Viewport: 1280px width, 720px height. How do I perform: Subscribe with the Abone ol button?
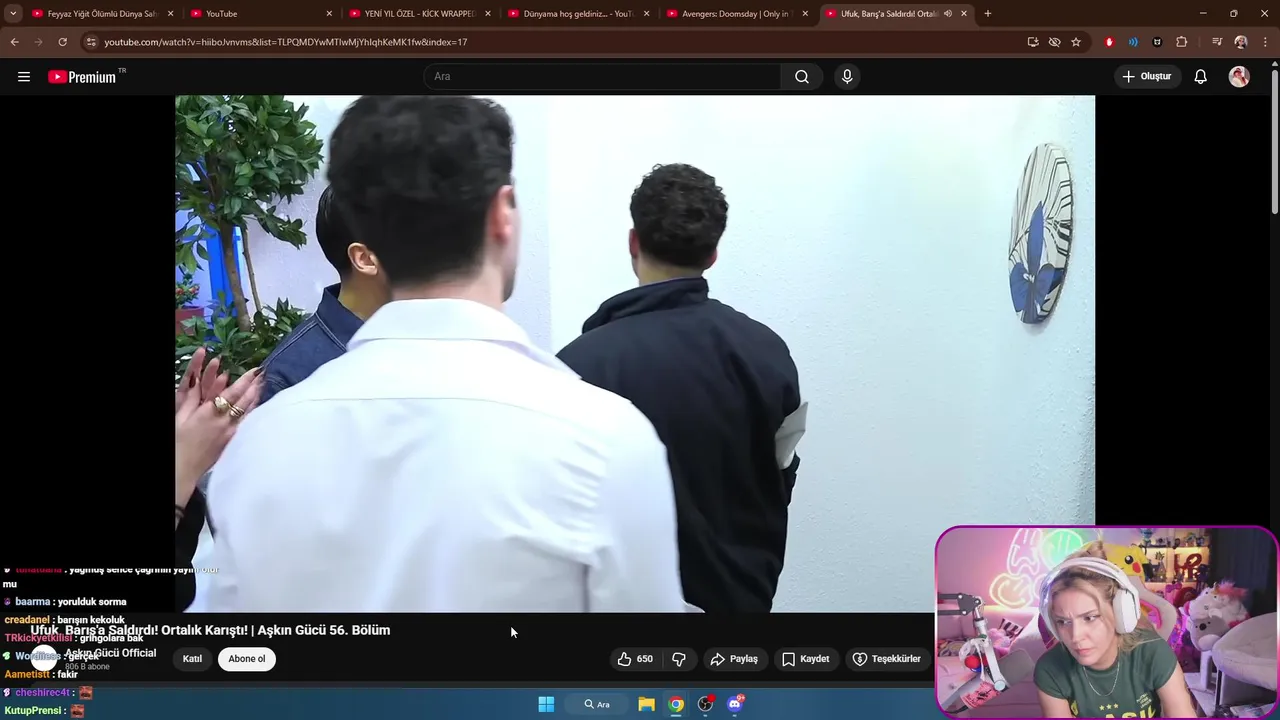[247, 659]
